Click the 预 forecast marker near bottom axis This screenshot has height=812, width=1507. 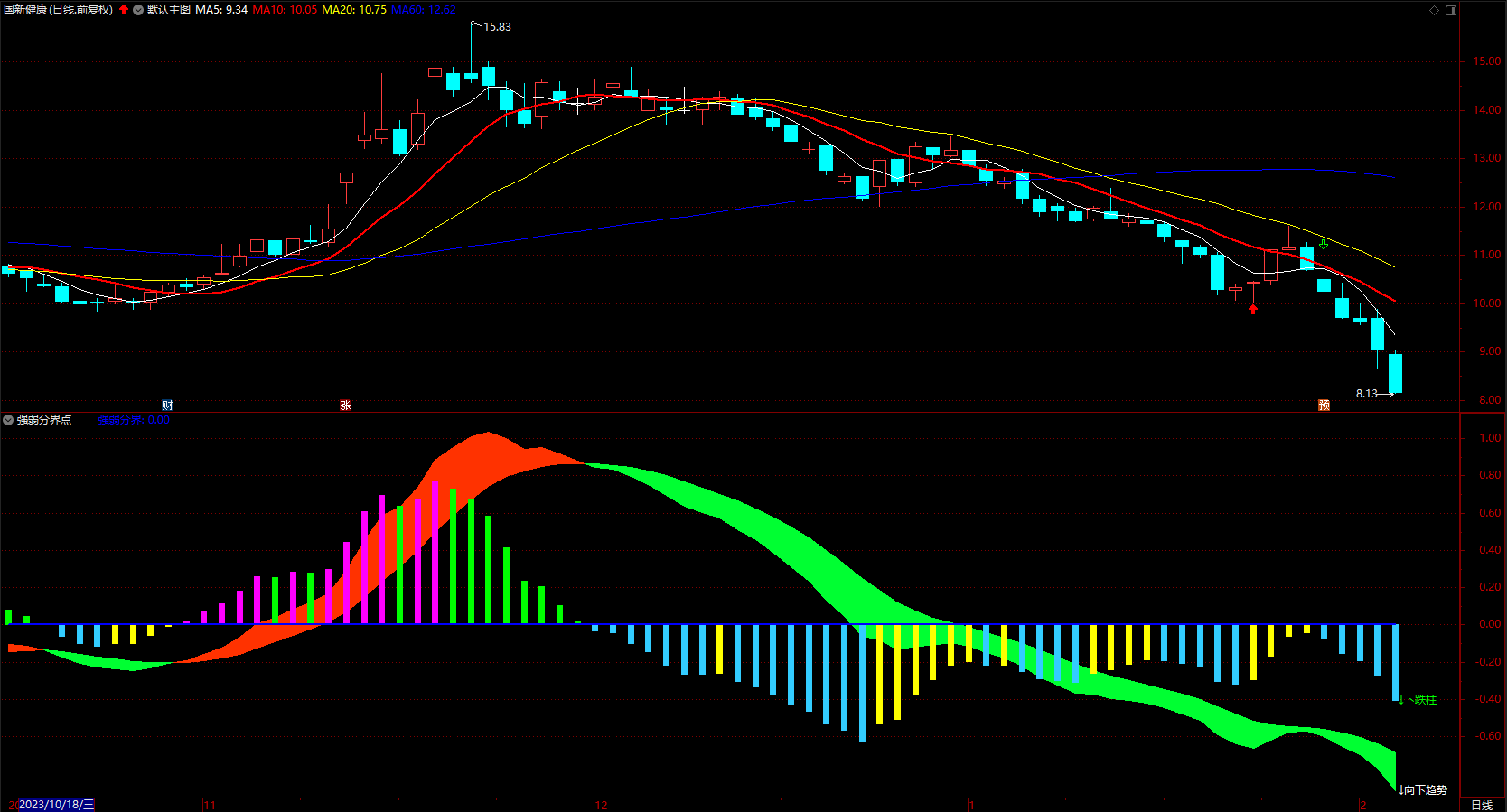click(1324, 406)
